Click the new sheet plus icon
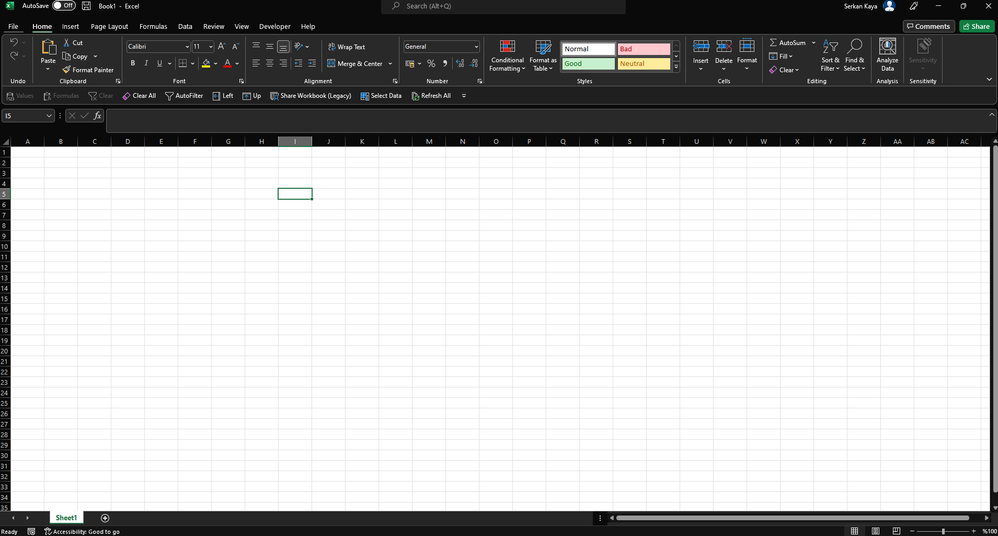This screenshot has width=998, height=536. click(x=105, y=518)
